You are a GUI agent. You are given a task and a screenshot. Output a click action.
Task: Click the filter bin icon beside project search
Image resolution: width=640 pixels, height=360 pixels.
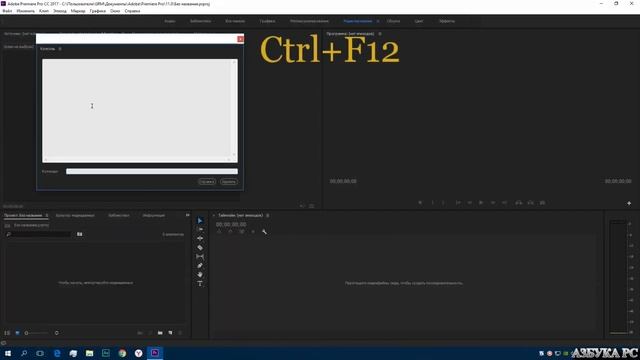(x=80, y=234)
